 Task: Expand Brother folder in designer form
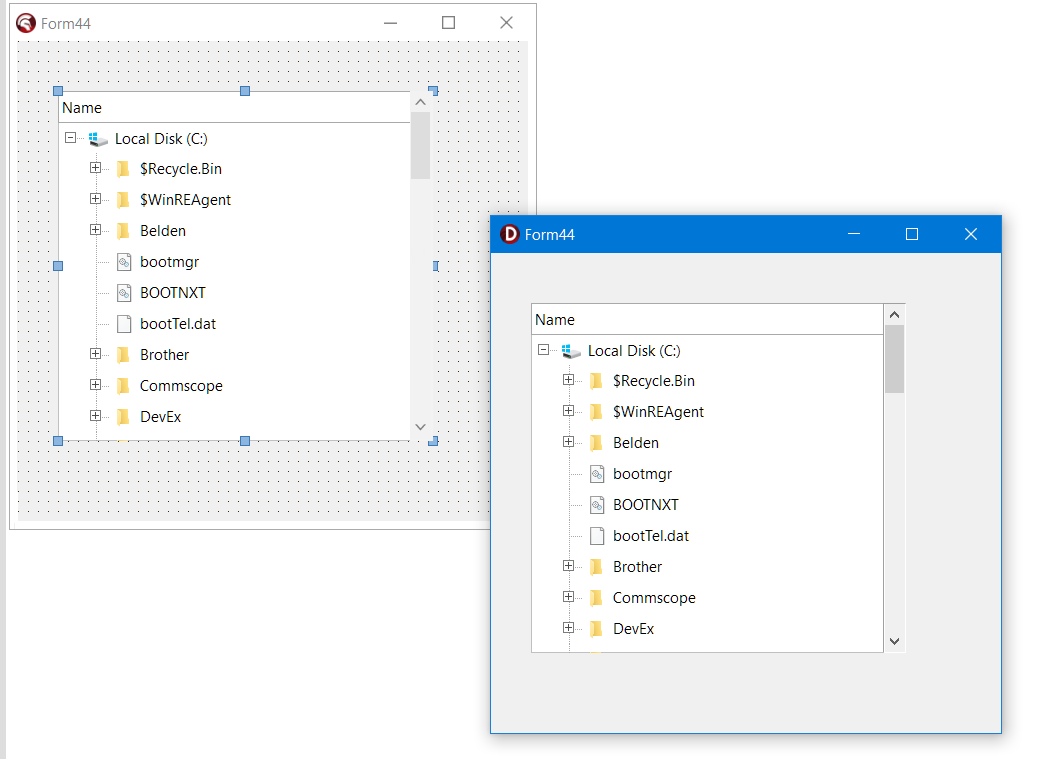(x=96, y=354)
